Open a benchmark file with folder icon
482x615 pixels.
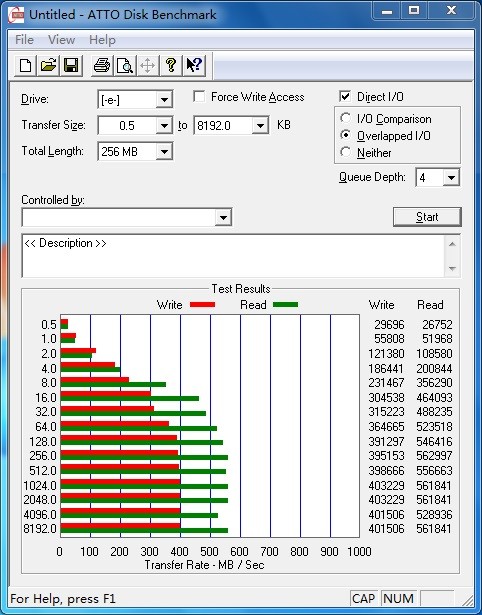point(48,66)
